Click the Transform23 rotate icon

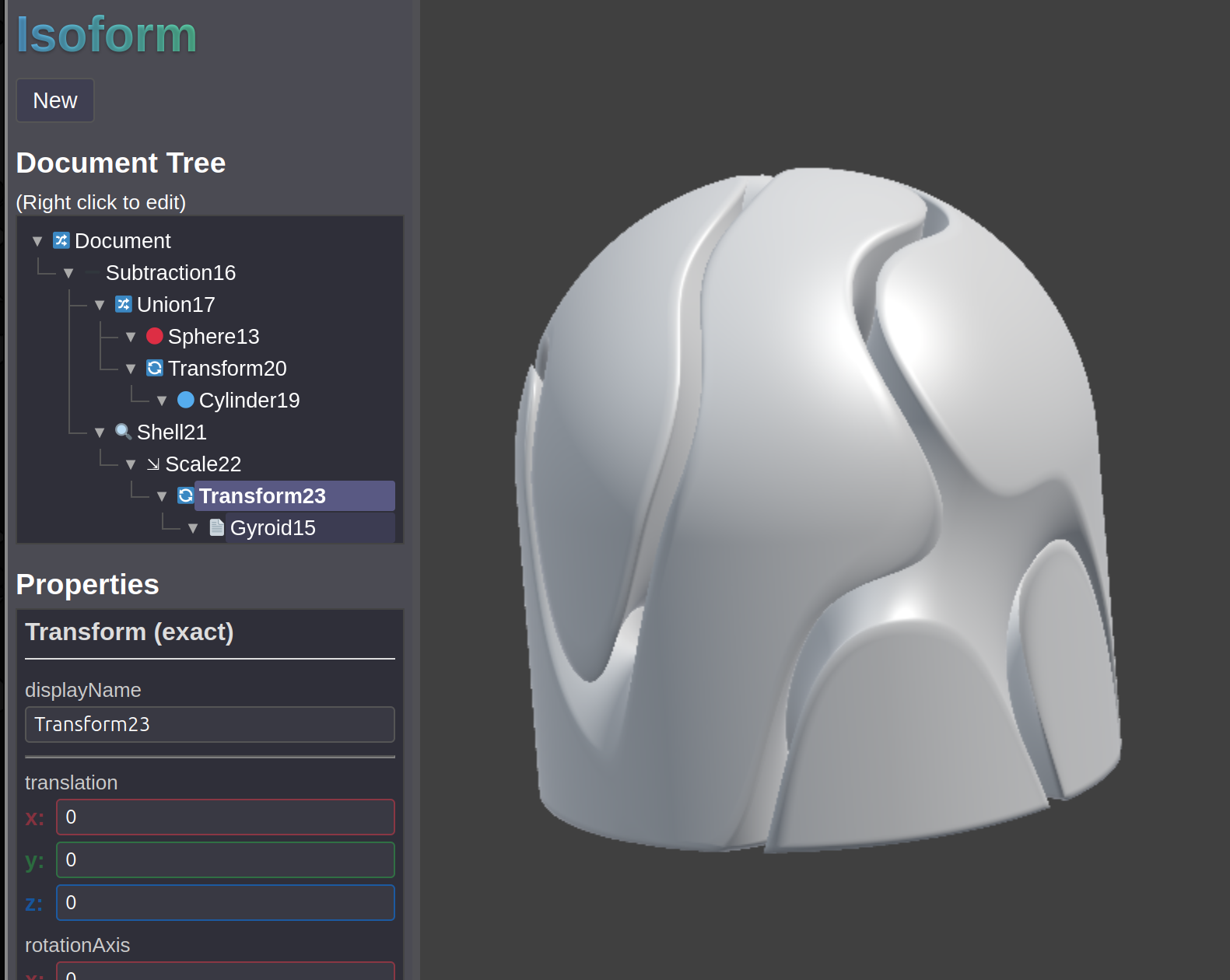(x=186, y=495)
